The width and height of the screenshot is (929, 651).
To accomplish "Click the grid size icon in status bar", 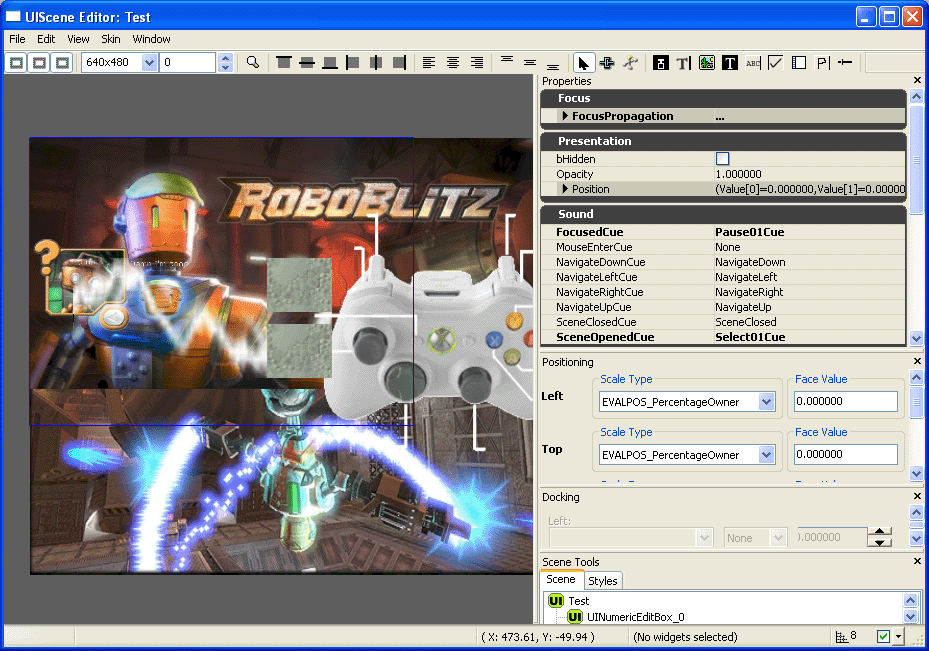I will coord(841,637).
